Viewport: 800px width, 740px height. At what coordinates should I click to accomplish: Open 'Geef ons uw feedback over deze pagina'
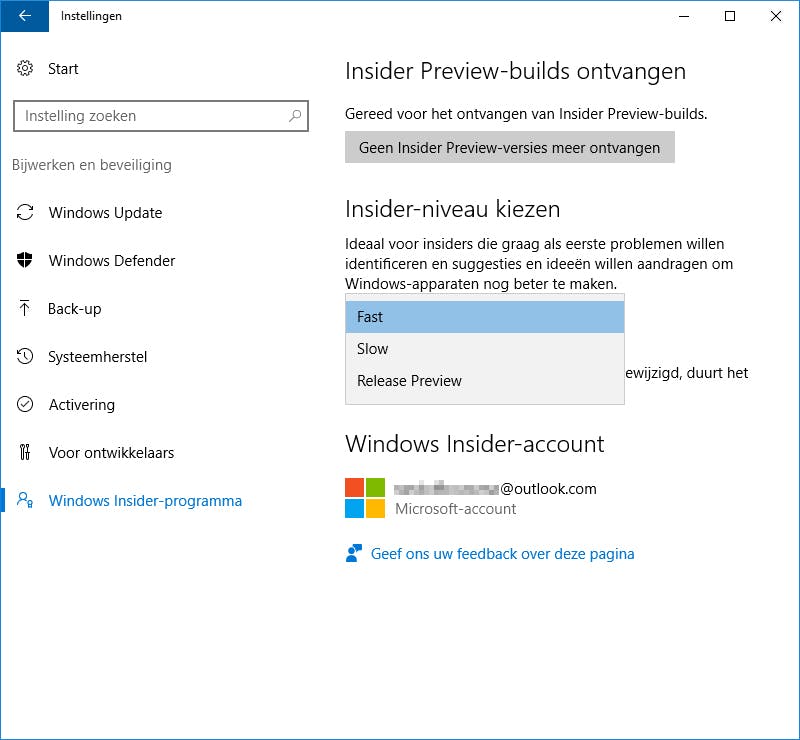point(503,554)
